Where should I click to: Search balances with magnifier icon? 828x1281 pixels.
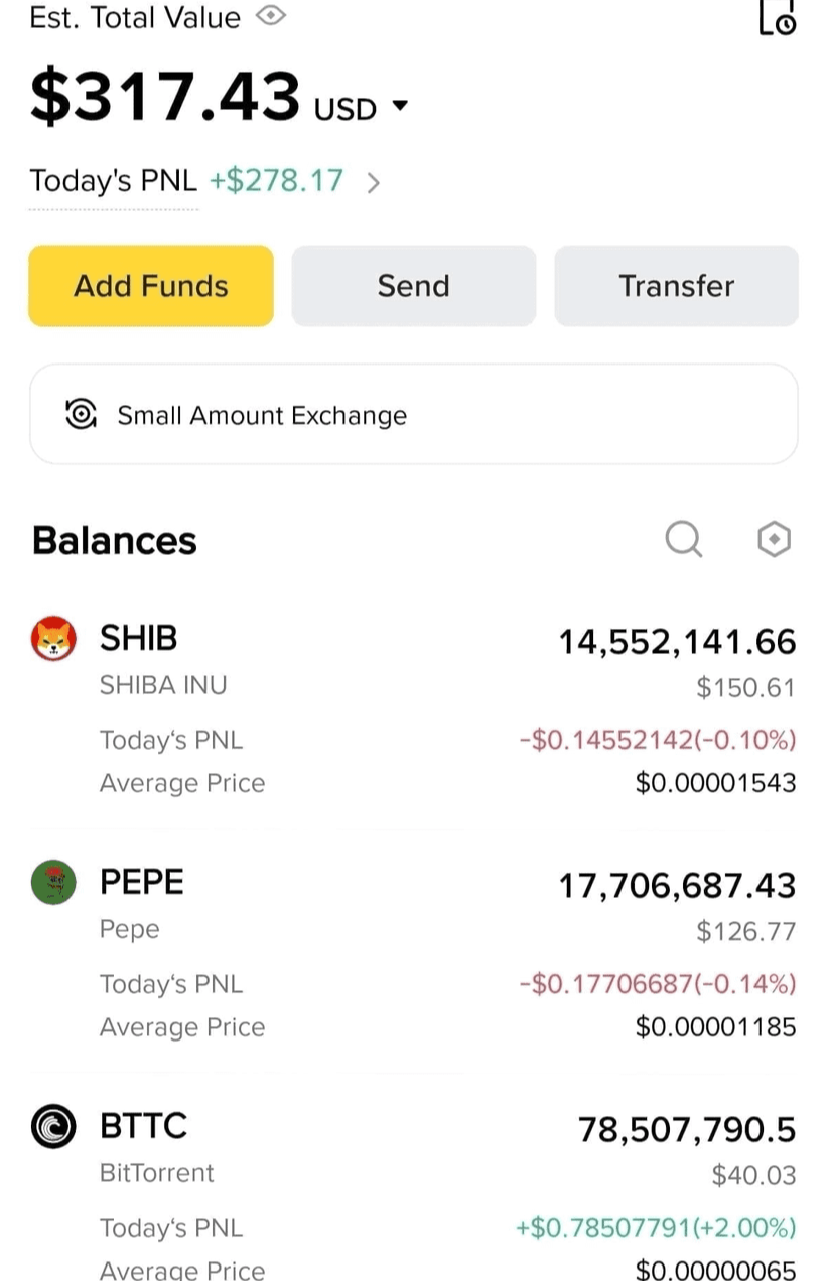684,540
